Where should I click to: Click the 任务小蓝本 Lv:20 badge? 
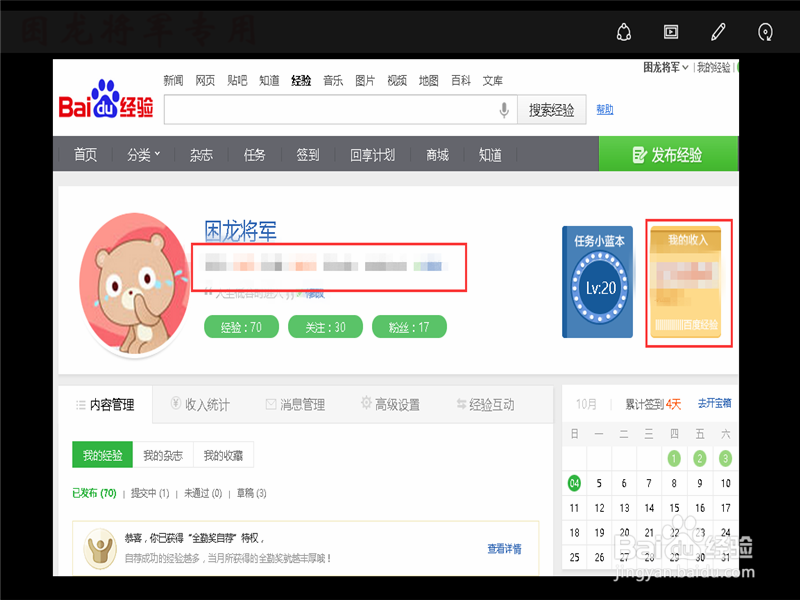point(597,283)
